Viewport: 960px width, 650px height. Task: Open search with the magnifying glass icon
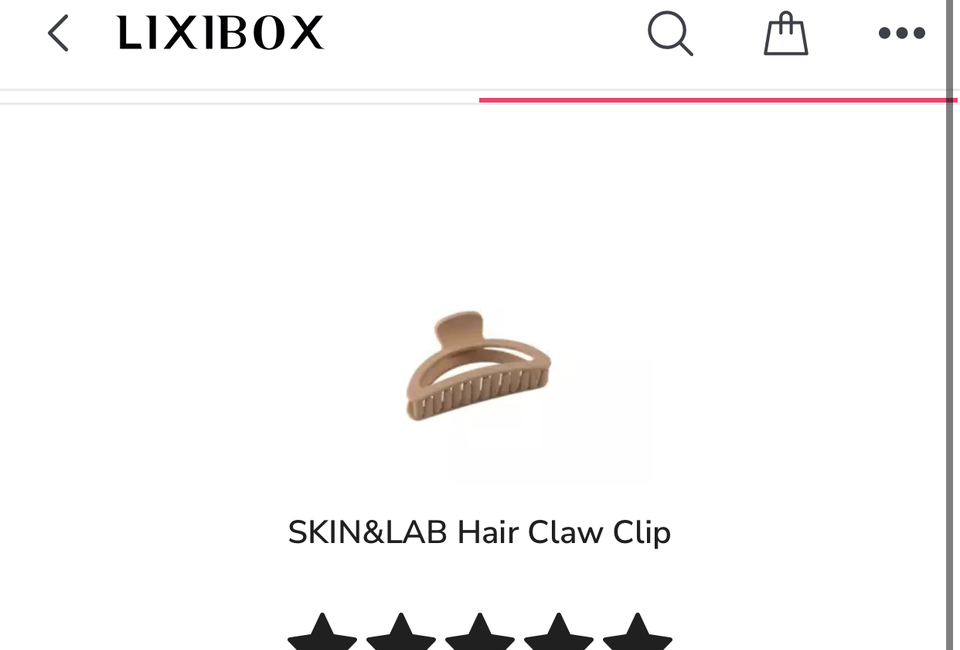coord(670,33)
